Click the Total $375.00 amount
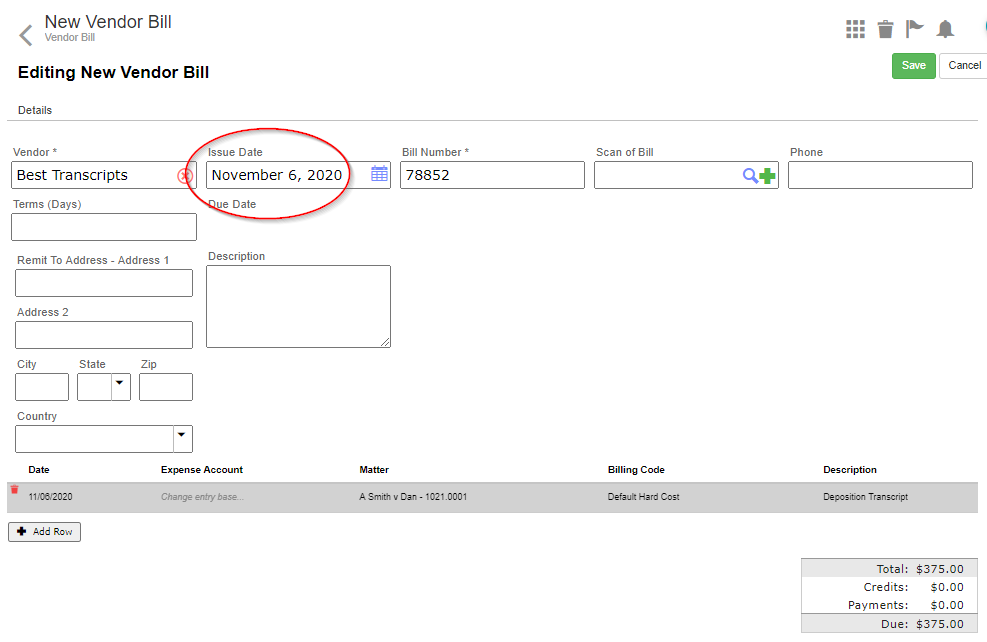 click(940, 569)
